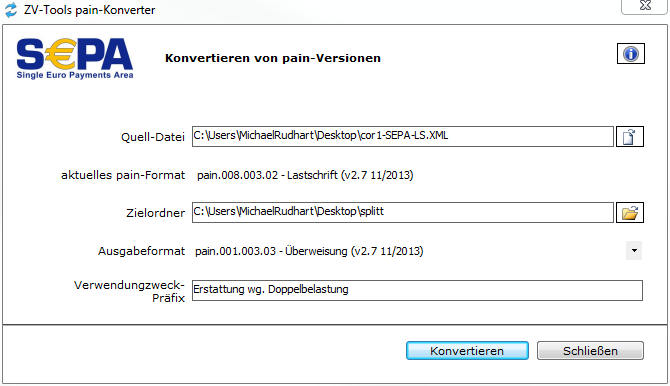Click the pain.008.003.02 Lastschrift format text

click(305, 175)
